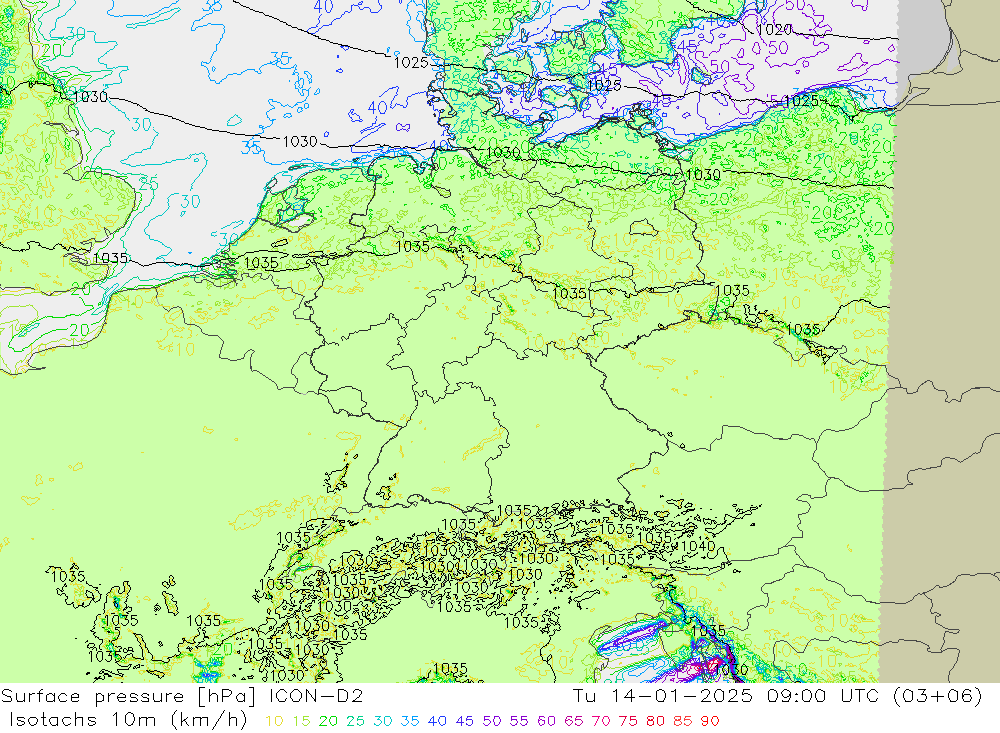Select the purple 50 value in isotach legend

(x=492, y=722)
